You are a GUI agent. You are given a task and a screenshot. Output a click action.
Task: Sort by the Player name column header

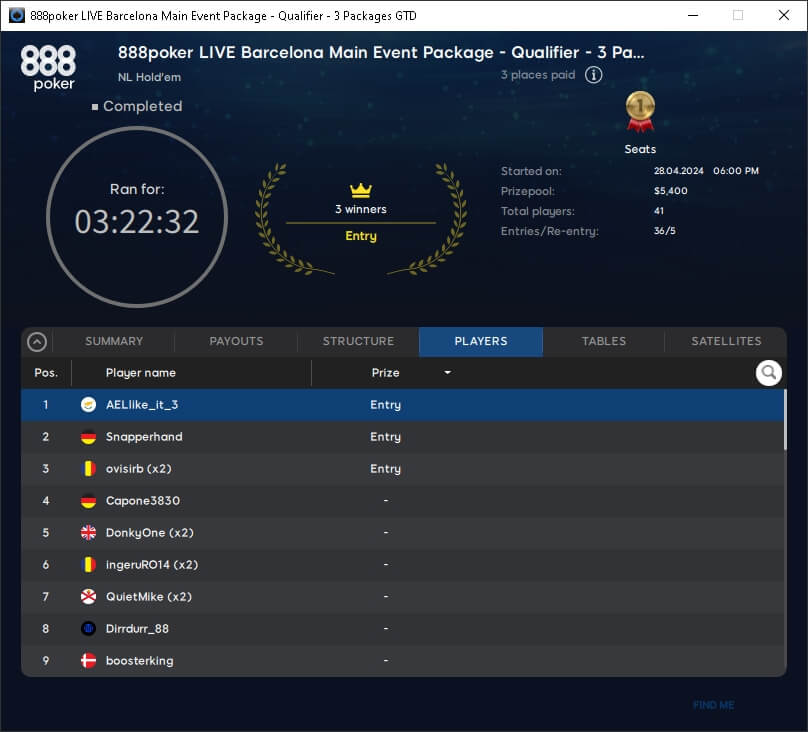141,372
